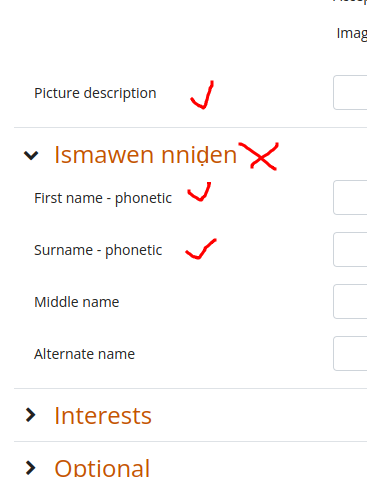This screenshot has width=367, height=477.
Task: Click the Middle name label
Action: (77, 302)
